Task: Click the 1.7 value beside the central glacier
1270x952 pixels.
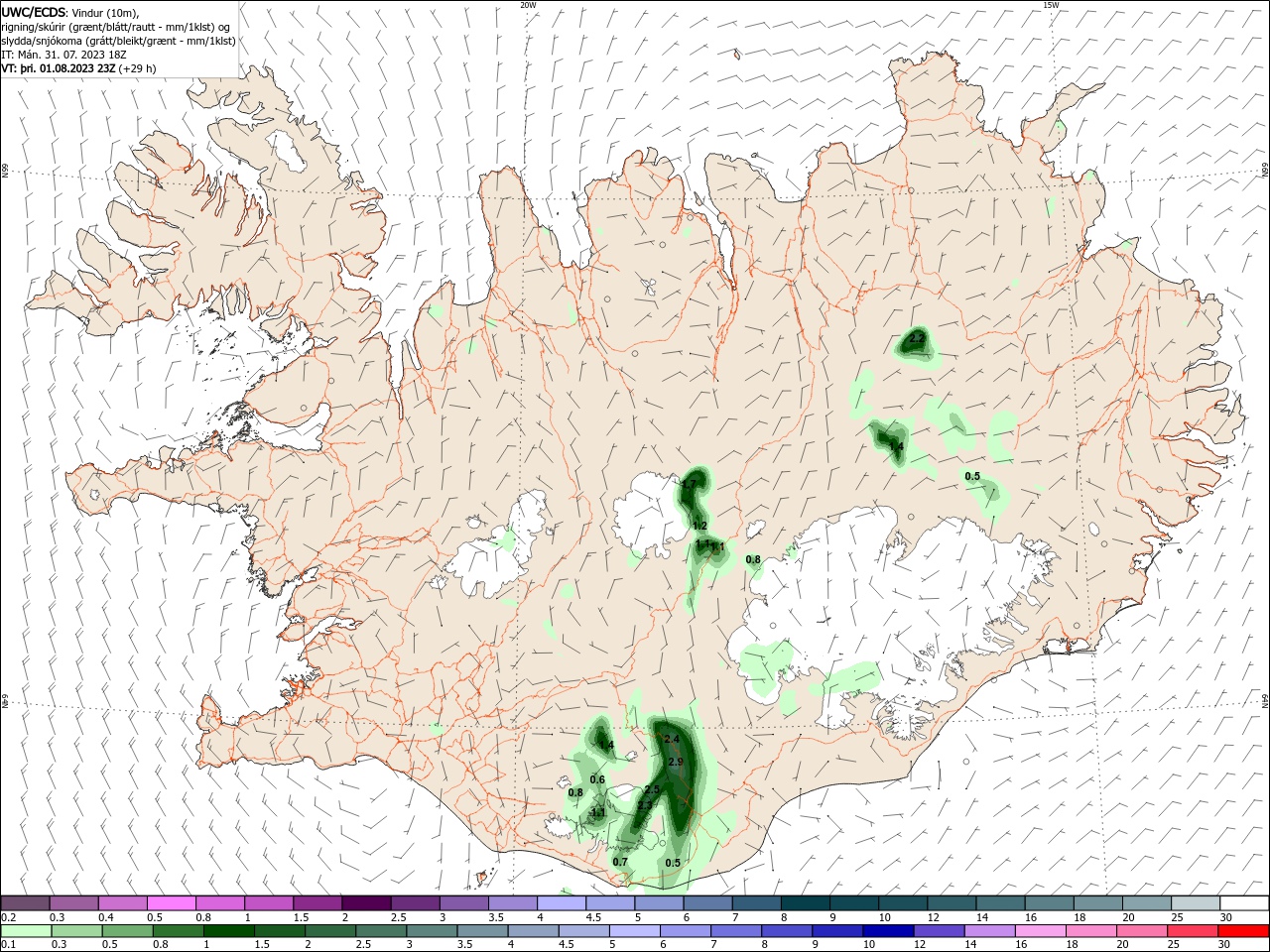Action: [690, 483]
